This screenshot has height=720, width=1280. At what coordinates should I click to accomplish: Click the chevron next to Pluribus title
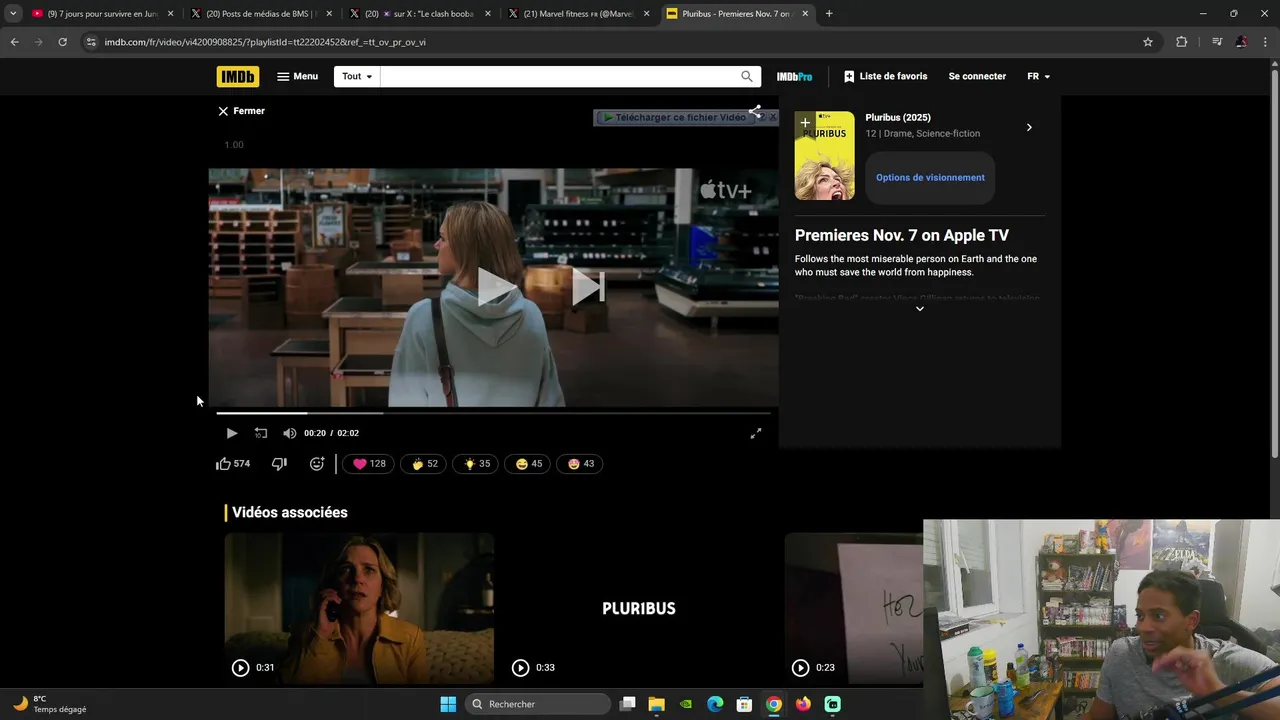pos(1029,127)
